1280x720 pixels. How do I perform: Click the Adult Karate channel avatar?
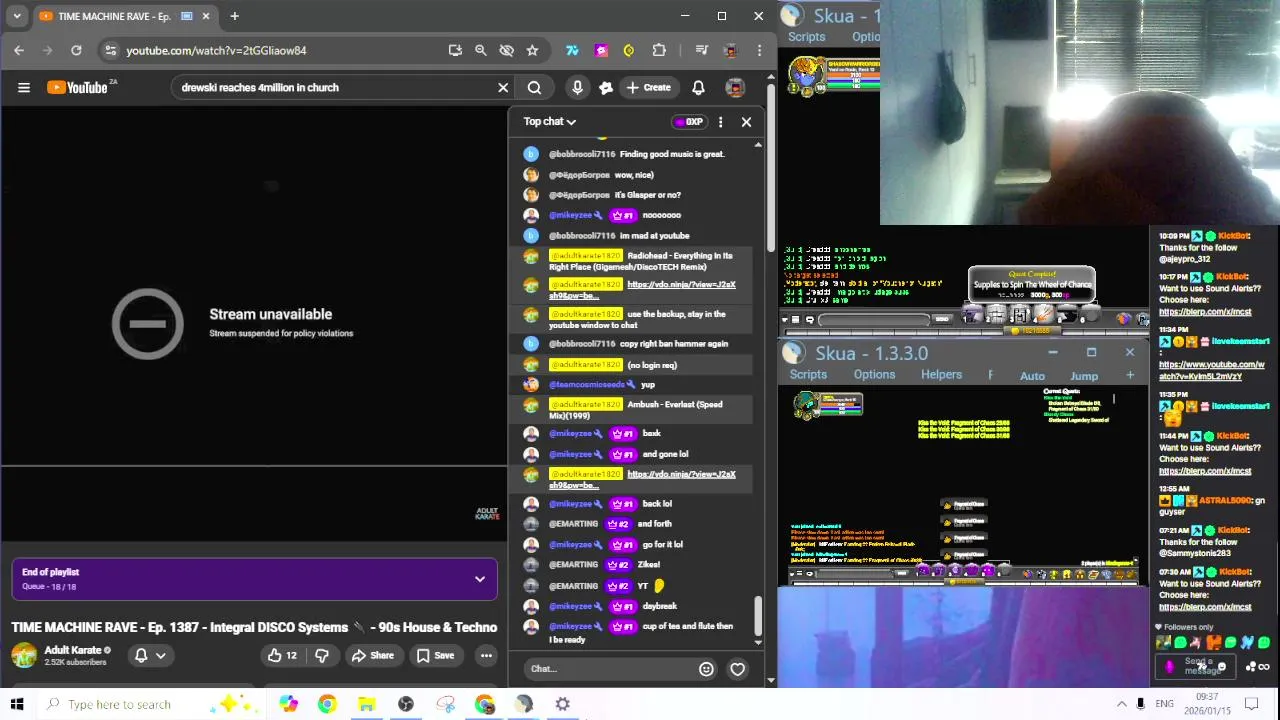click(x=24, y=656)
